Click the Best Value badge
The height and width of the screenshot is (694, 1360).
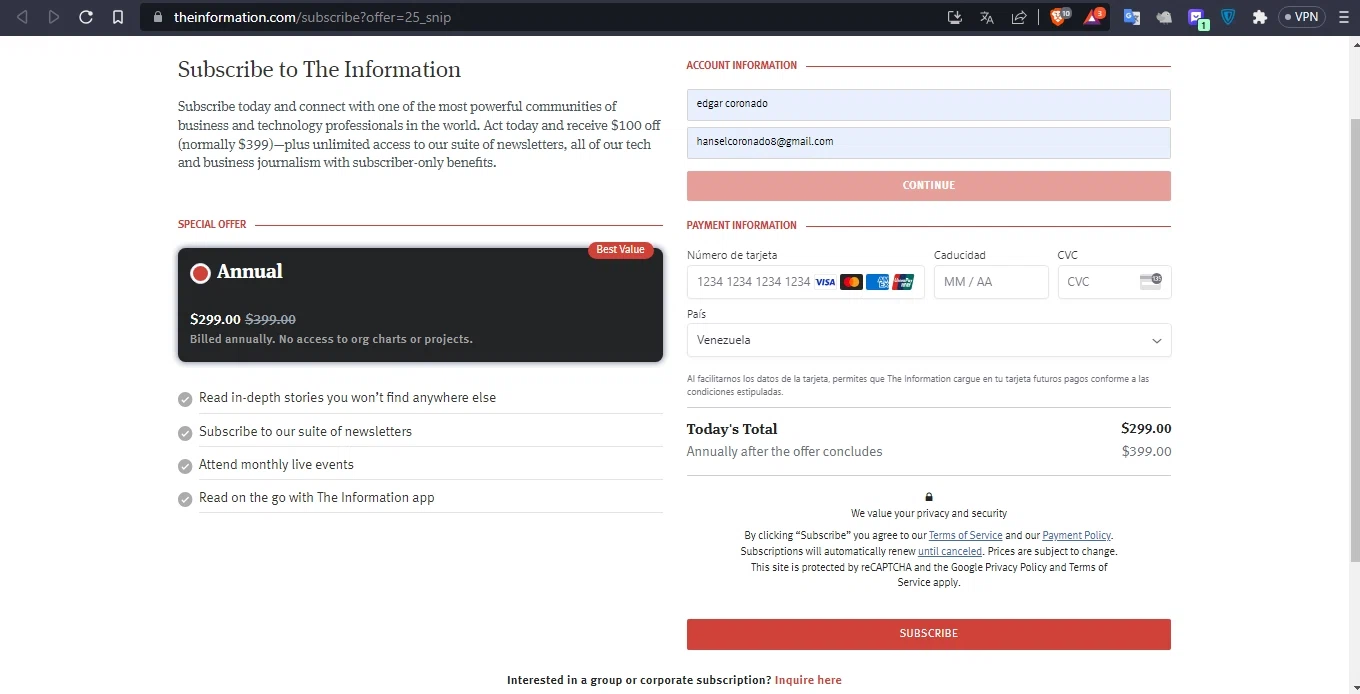621,250
